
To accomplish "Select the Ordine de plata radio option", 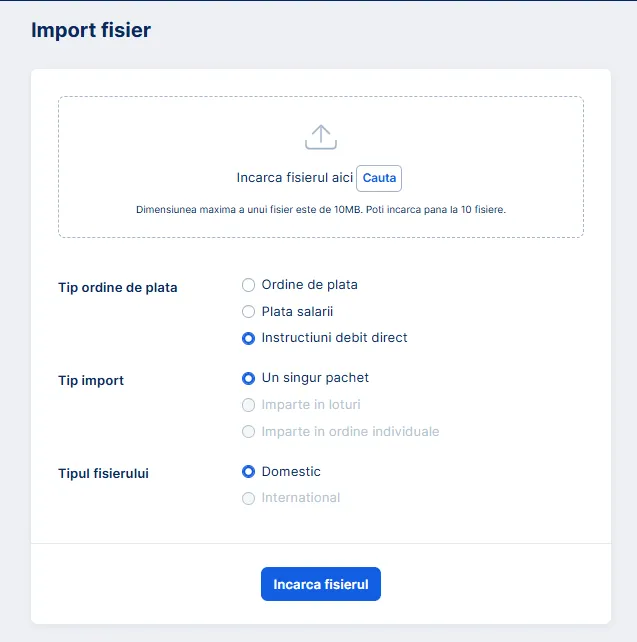I will click(249, 285).
